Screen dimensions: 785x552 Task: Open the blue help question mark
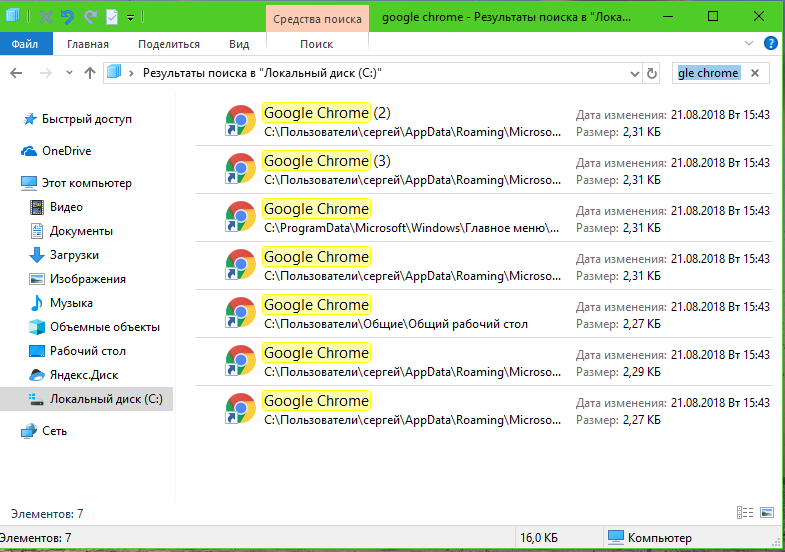(x=770, y=43)
